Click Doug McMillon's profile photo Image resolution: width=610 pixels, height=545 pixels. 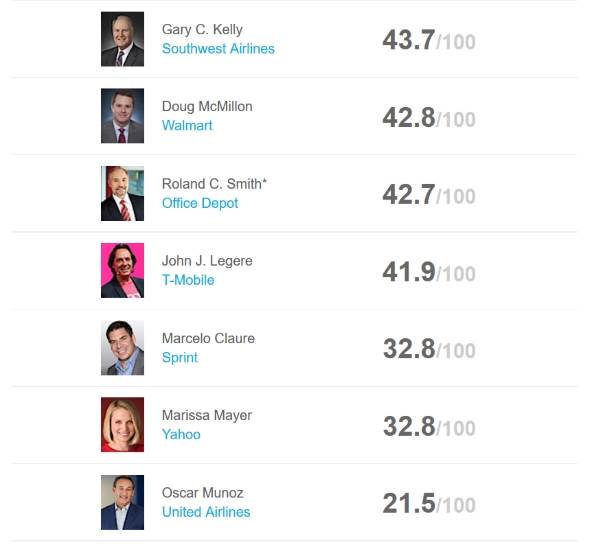(x=122, y=116)
